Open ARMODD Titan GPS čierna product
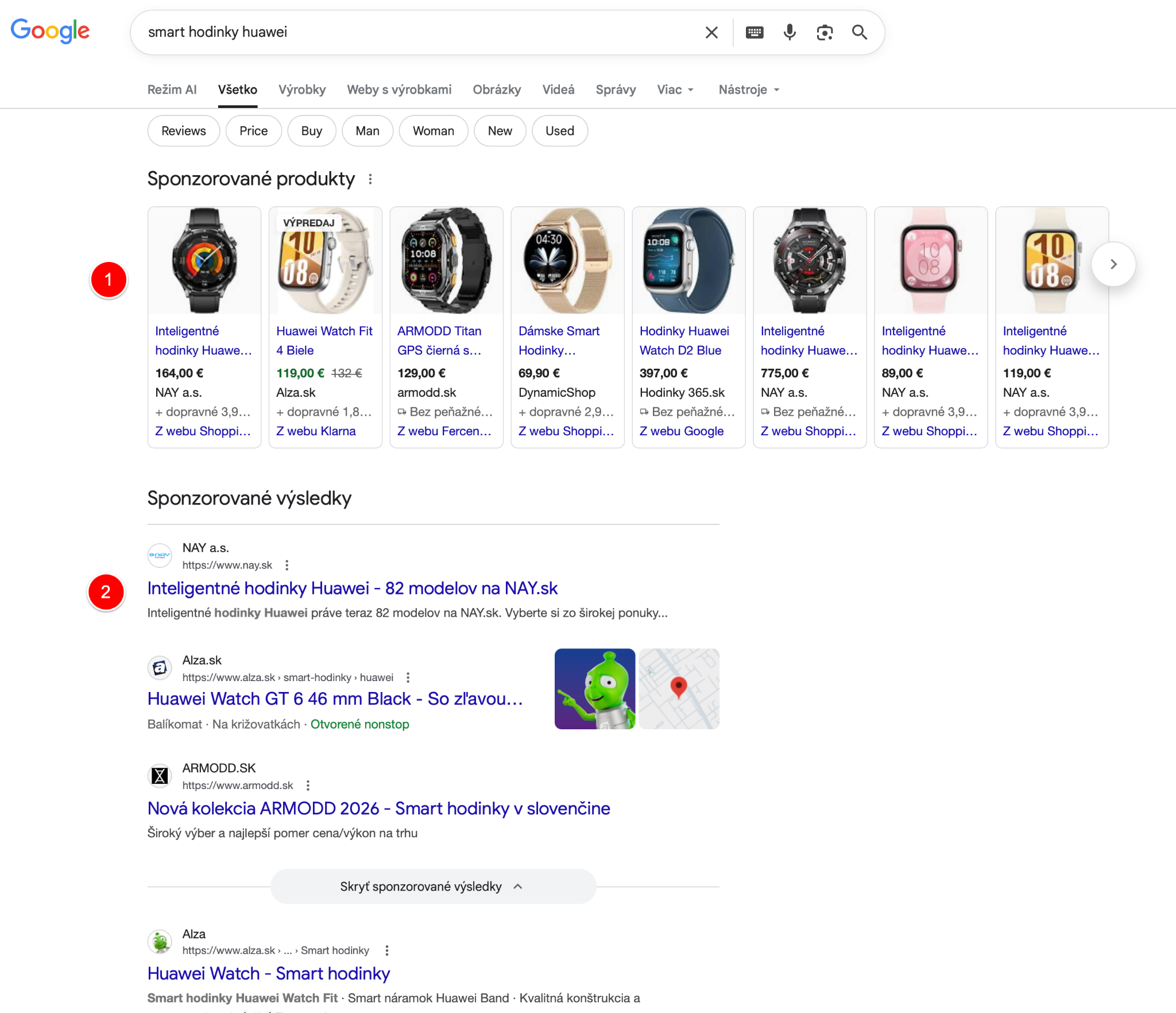The width and height of the screenshot is (1176, 1013). tap(440, 341)
